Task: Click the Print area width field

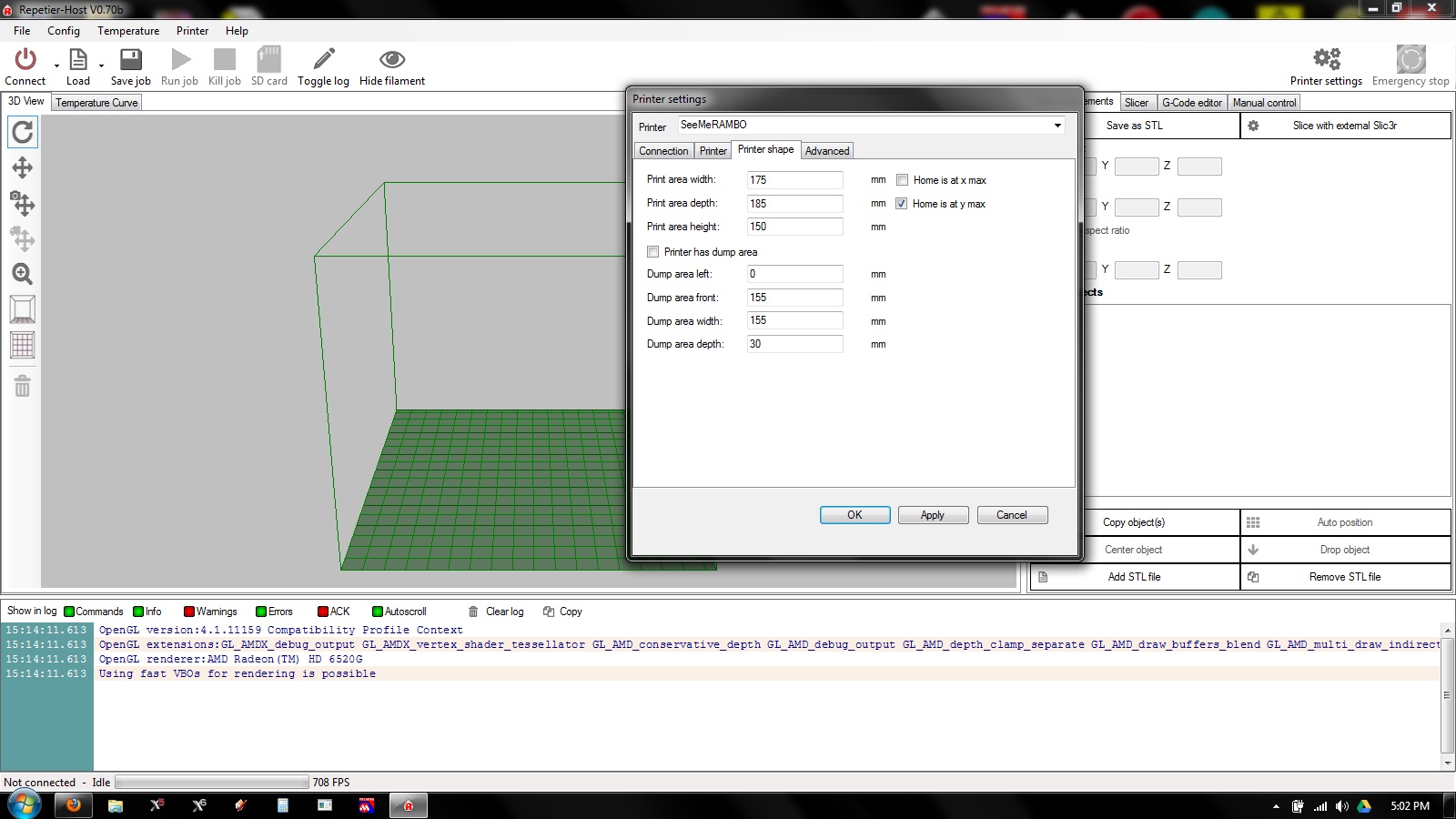Action: (x=794, y=180)
